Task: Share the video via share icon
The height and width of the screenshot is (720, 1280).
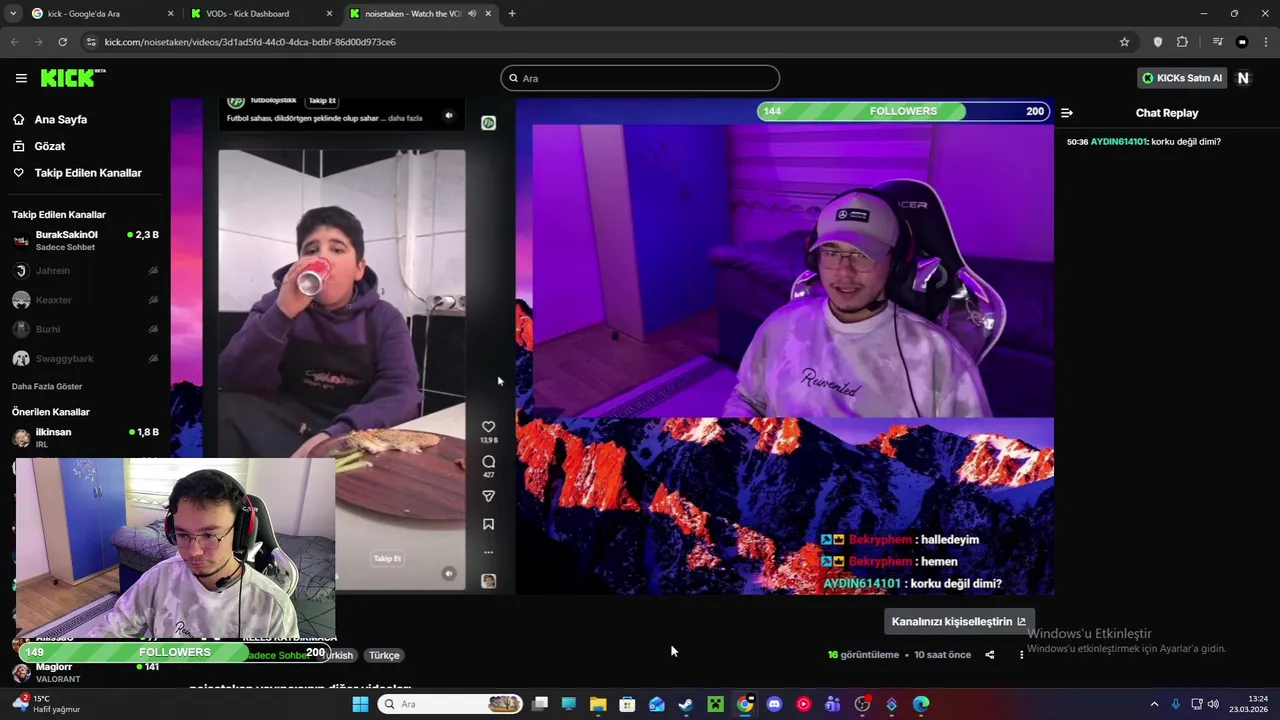Action: point(990,655)
